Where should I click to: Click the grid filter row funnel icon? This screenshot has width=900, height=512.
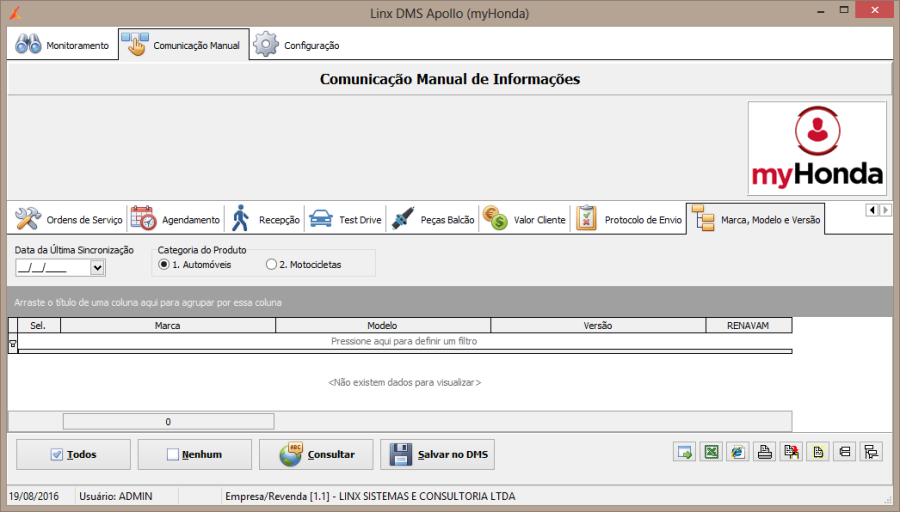13,344
